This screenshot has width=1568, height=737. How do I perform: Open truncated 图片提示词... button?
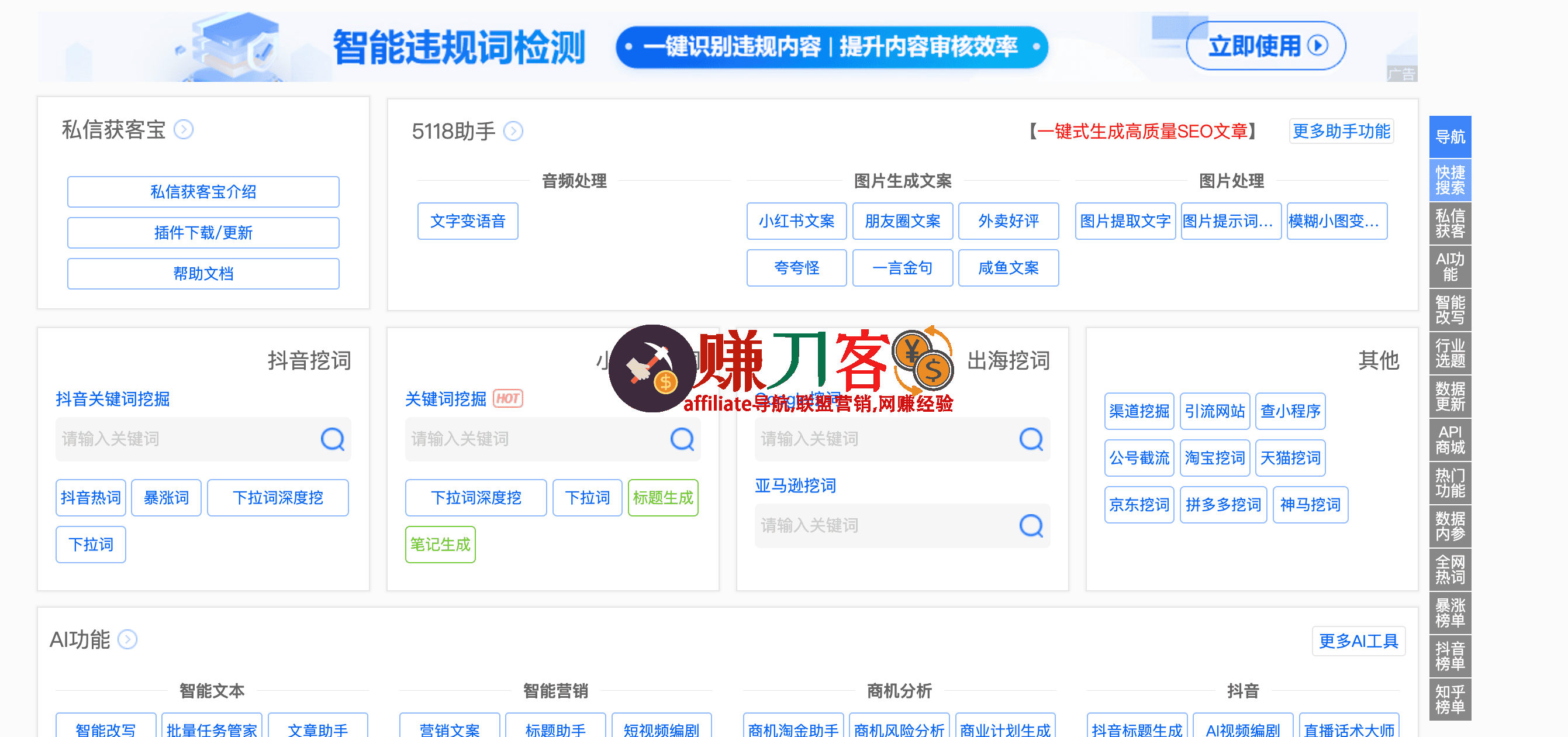(1230, 221)
